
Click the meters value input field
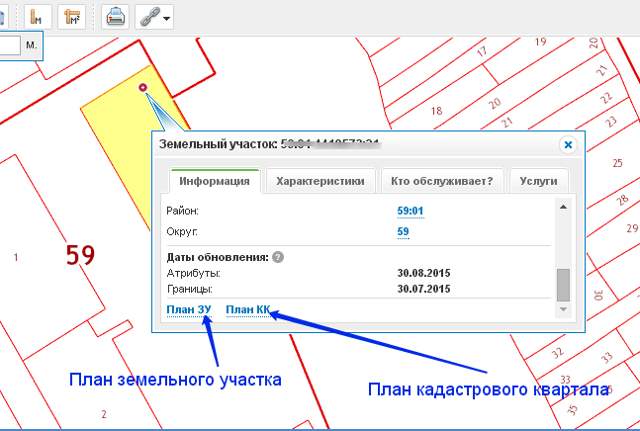pos(10,45)
